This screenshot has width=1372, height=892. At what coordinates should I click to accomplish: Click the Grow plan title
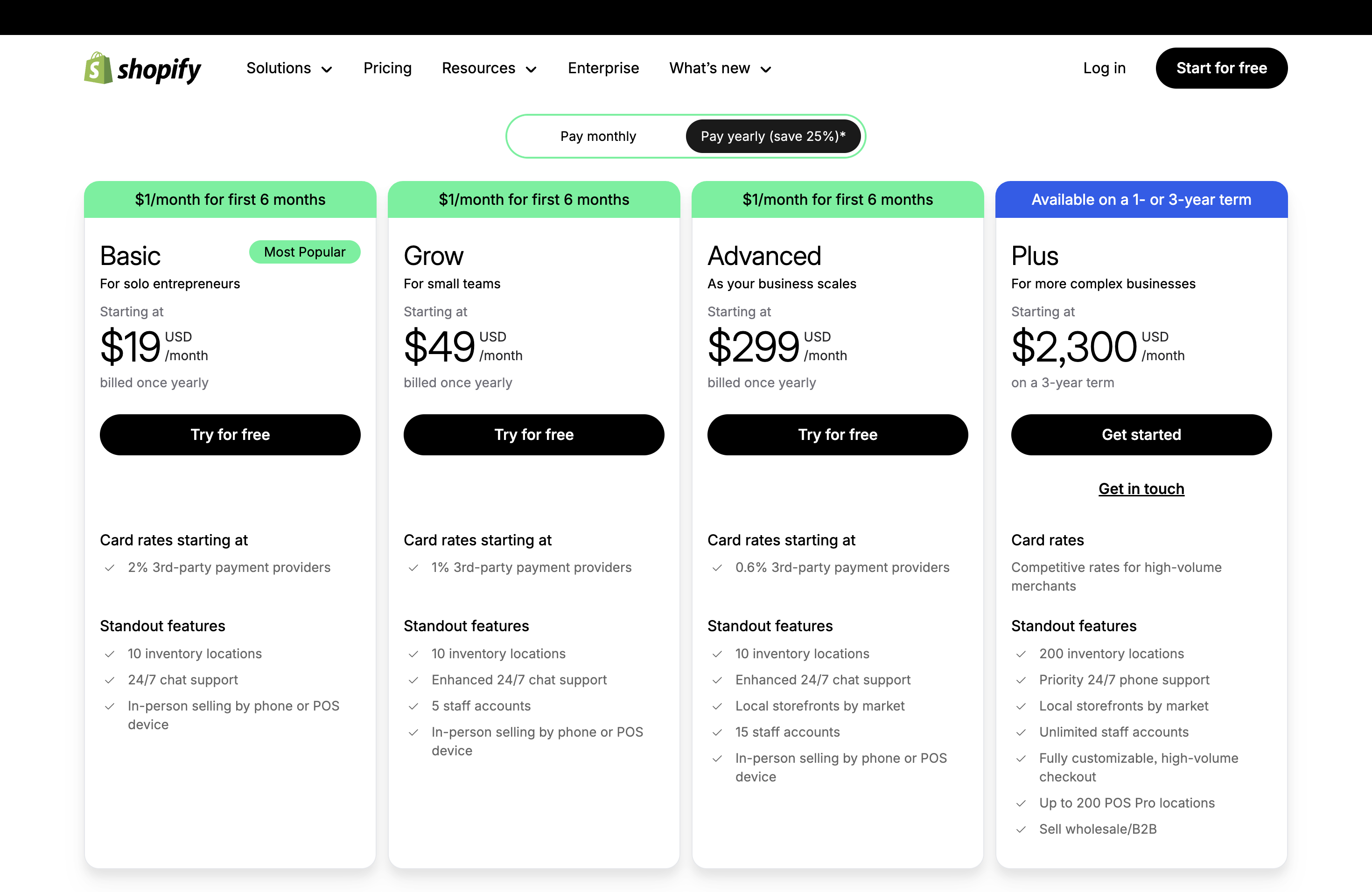coord(434,256)
